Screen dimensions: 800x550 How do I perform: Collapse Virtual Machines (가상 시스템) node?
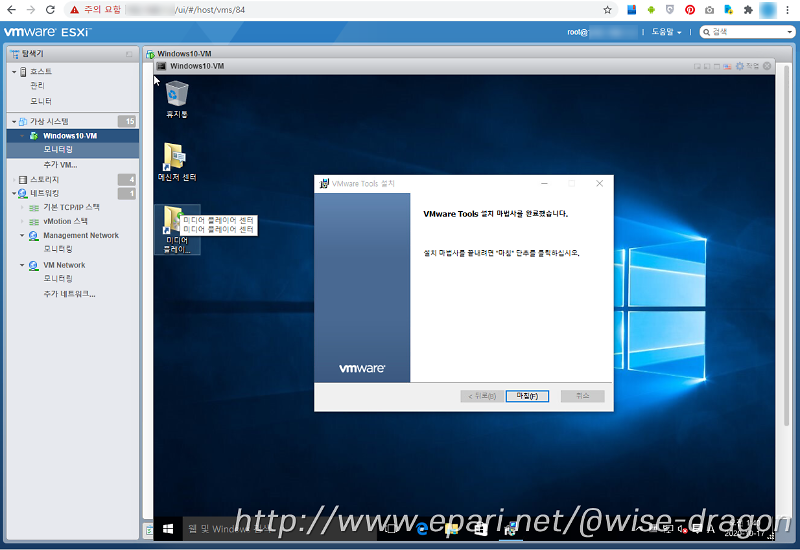(14, 121)
